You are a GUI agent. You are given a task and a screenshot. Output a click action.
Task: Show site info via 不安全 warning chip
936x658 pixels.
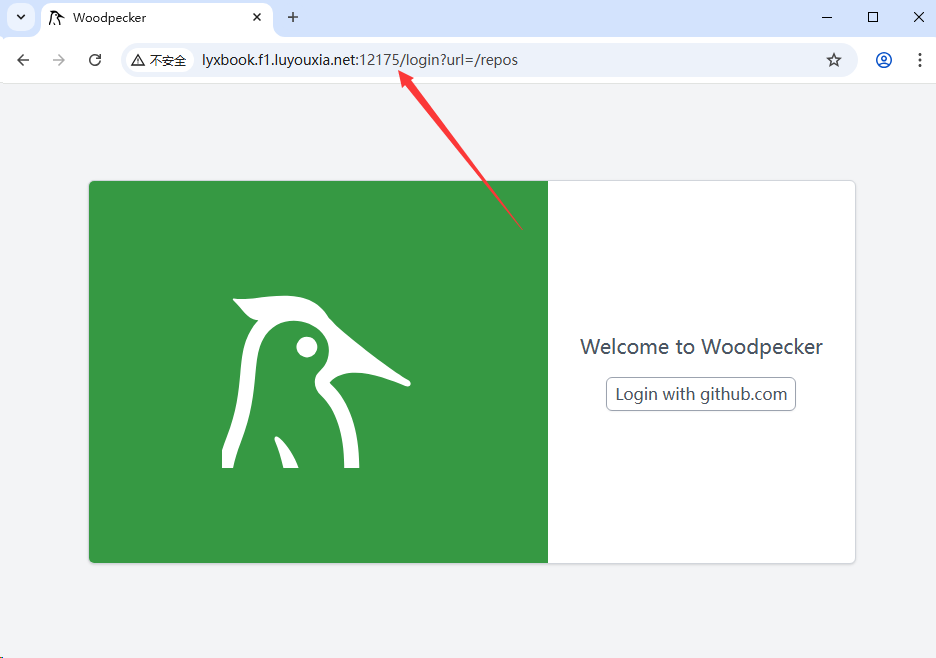159,60
